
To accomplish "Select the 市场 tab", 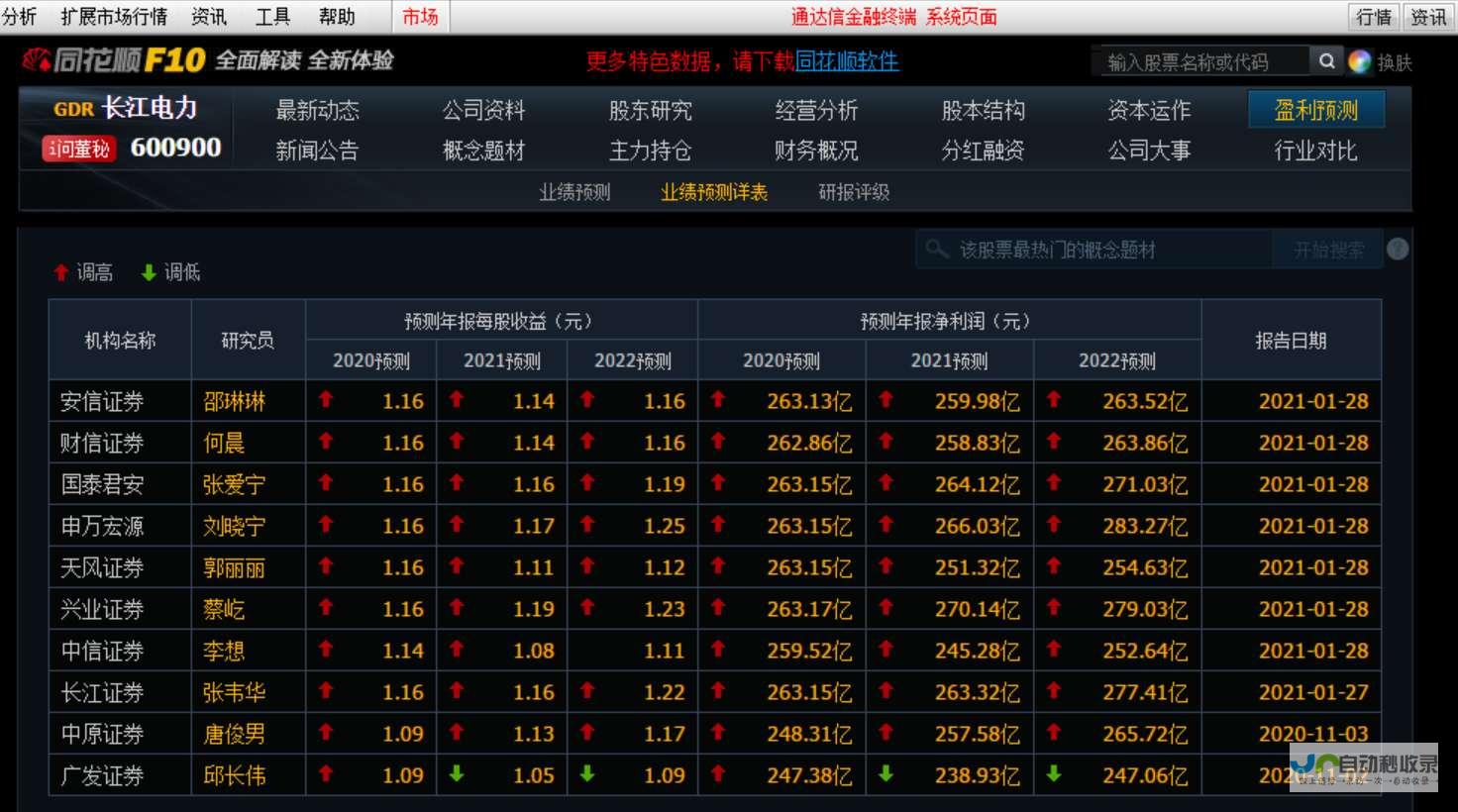I will tap(420, 17).
